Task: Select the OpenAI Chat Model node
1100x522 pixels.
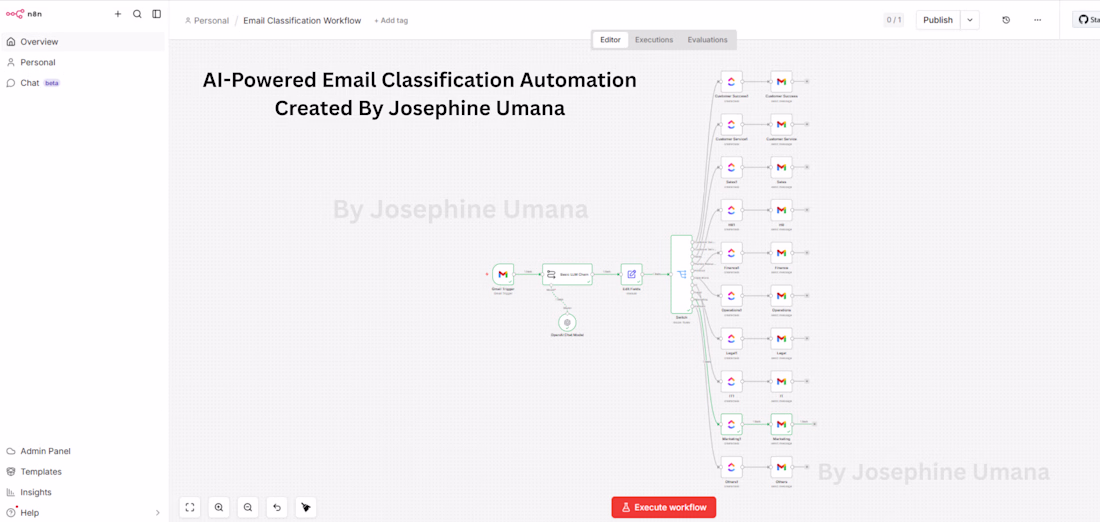Action: pyautogui.click(x=568, y=323)
